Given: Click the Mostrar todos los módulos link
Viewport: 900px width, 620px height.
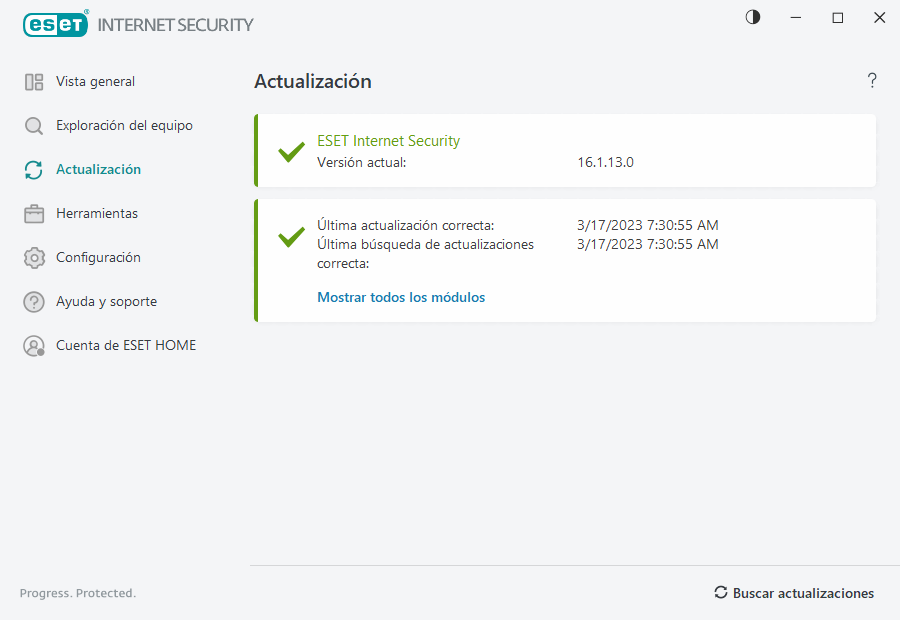Looking at the screenshot, I should pyautogui.click(x=401, y=297).
